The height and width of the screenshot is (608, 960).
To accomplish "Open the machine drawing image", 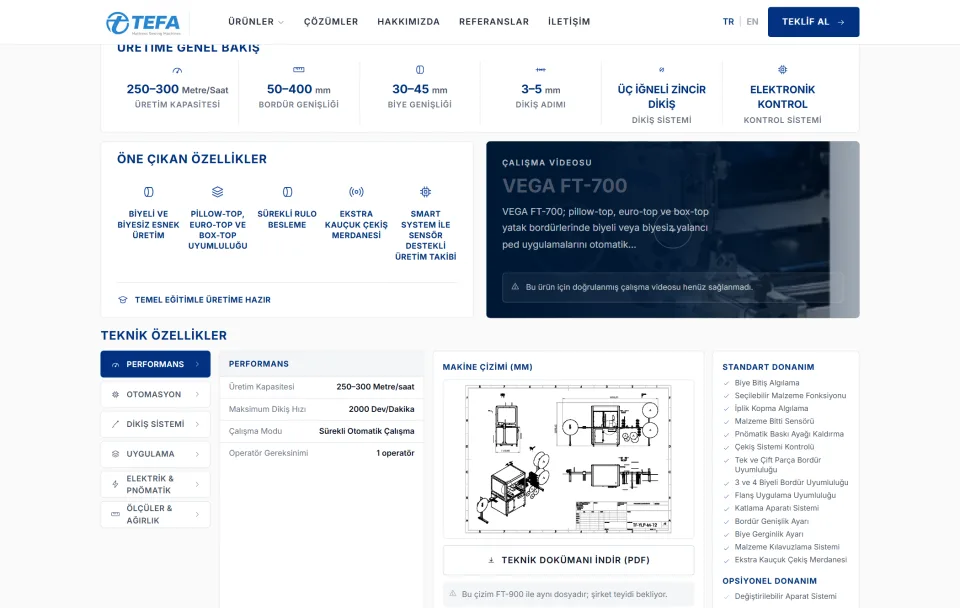I will (x=568, y=459).
